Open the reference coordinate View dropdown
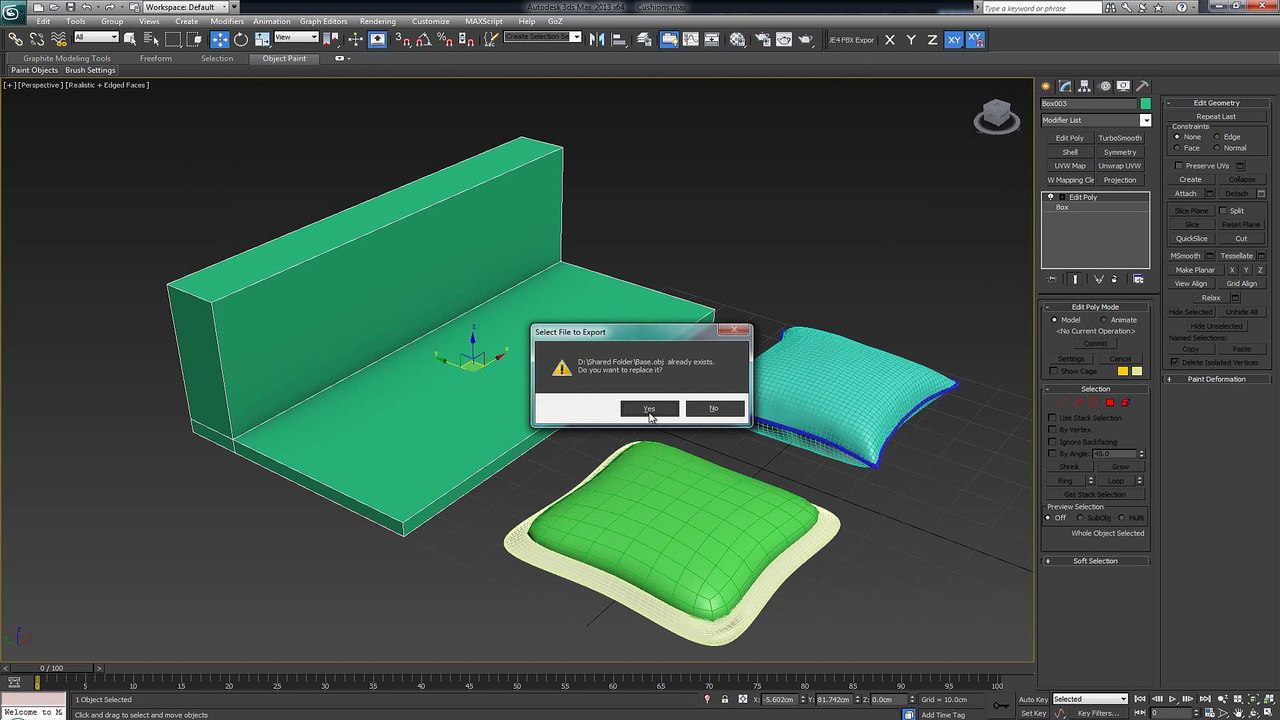This screenshot has width=1280, height=720. [x=296, y=38]
